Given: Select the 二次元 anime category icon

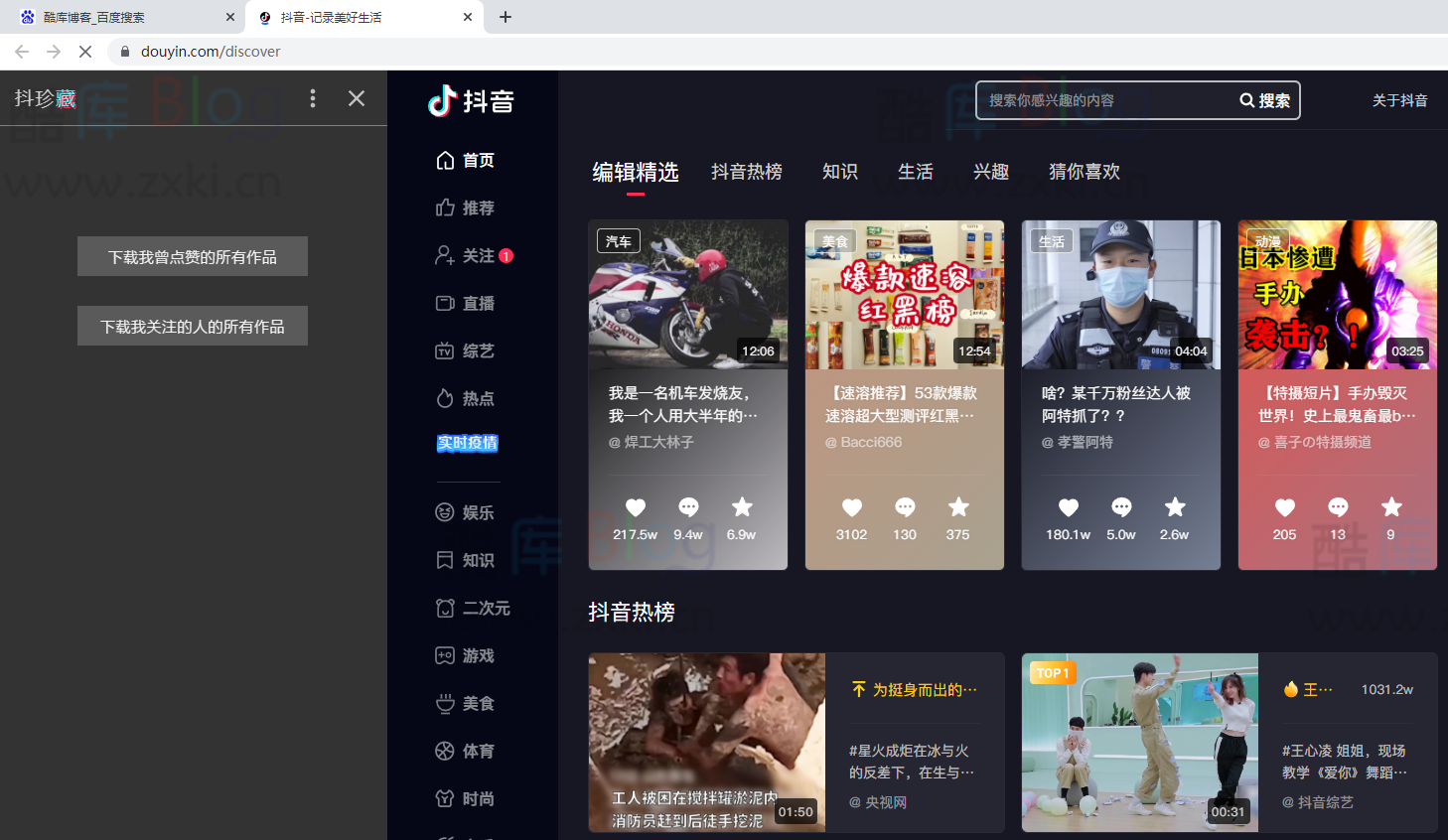Looking at the screenshot, I should click(x=443, y=608).
